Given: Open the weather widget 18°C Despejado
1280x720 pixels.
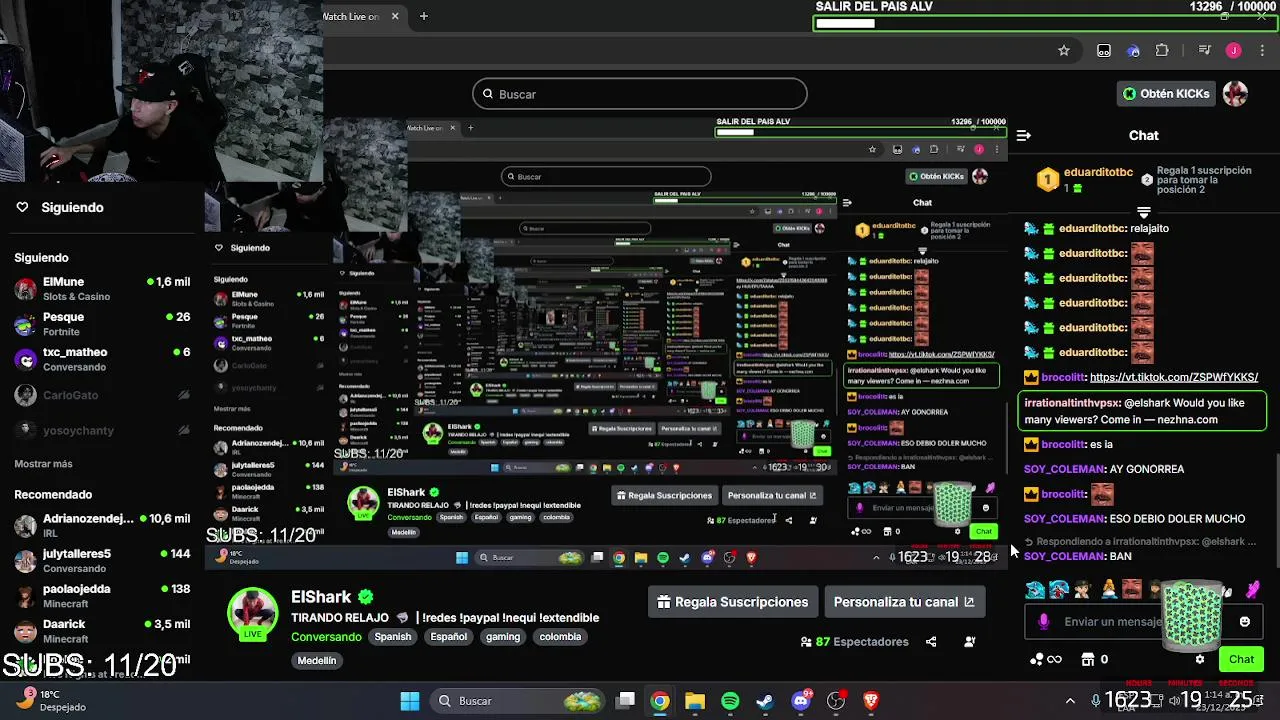Looking at the screenshot, I should [54, 700].
